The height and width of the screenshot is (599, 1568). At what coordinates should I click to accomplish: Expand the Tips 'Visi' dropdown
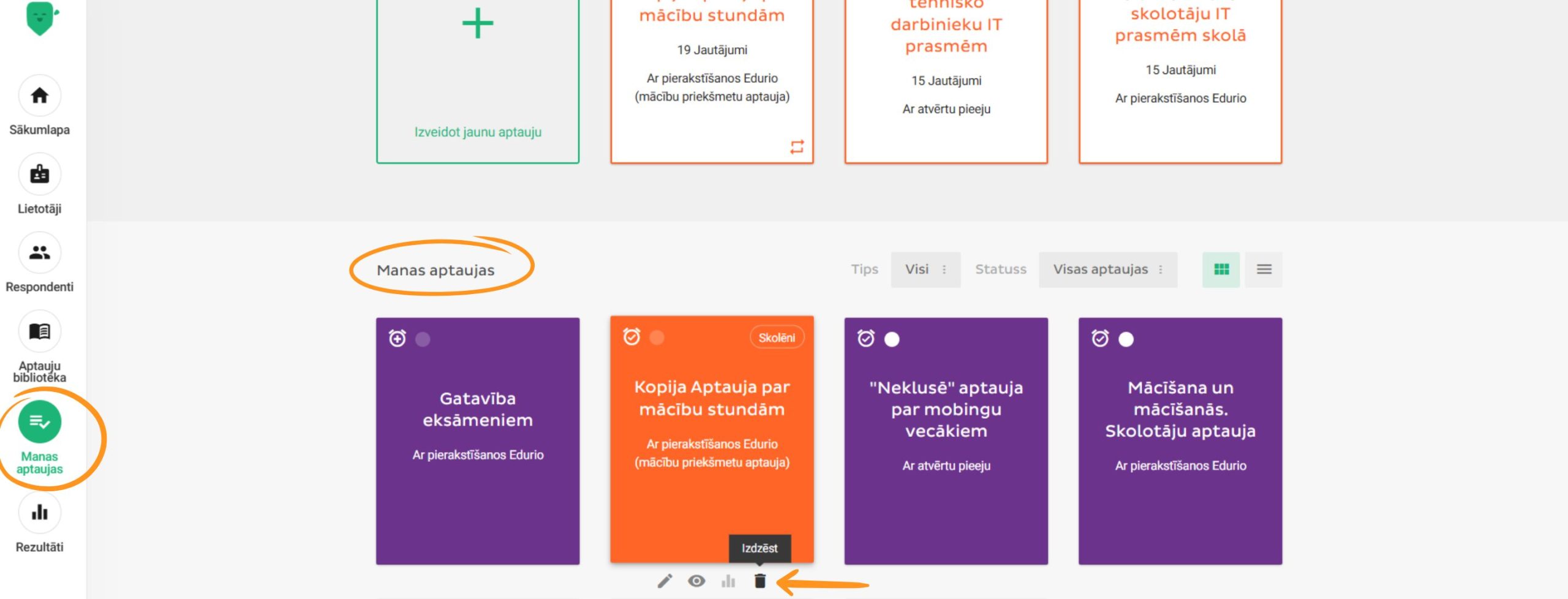click(x=925, y=269)
